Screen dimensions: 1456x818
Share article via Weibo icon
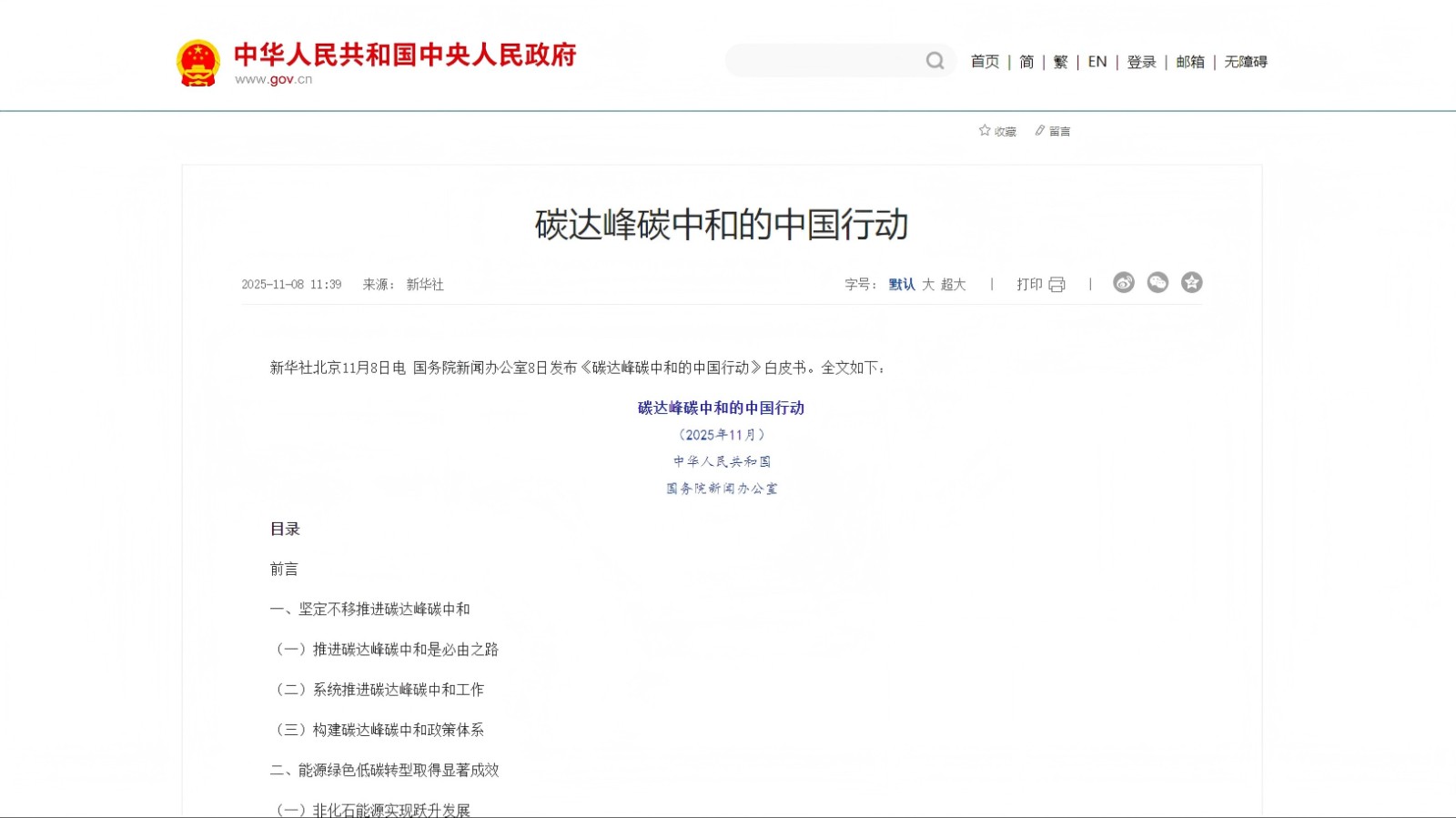coord(1124,283)
